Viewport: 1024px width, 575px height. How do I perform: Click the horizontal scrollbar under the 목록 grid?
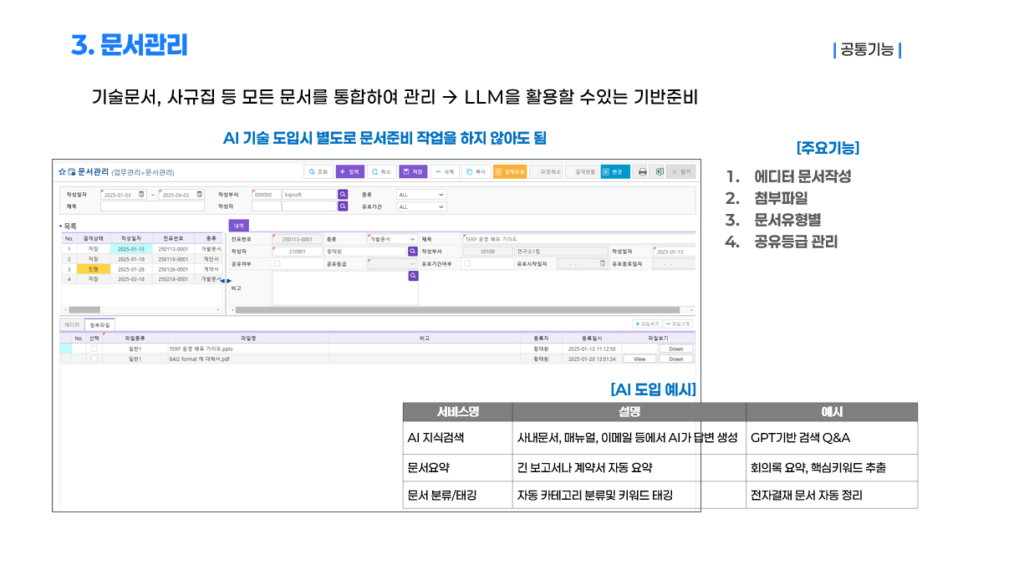click(142, 310)
